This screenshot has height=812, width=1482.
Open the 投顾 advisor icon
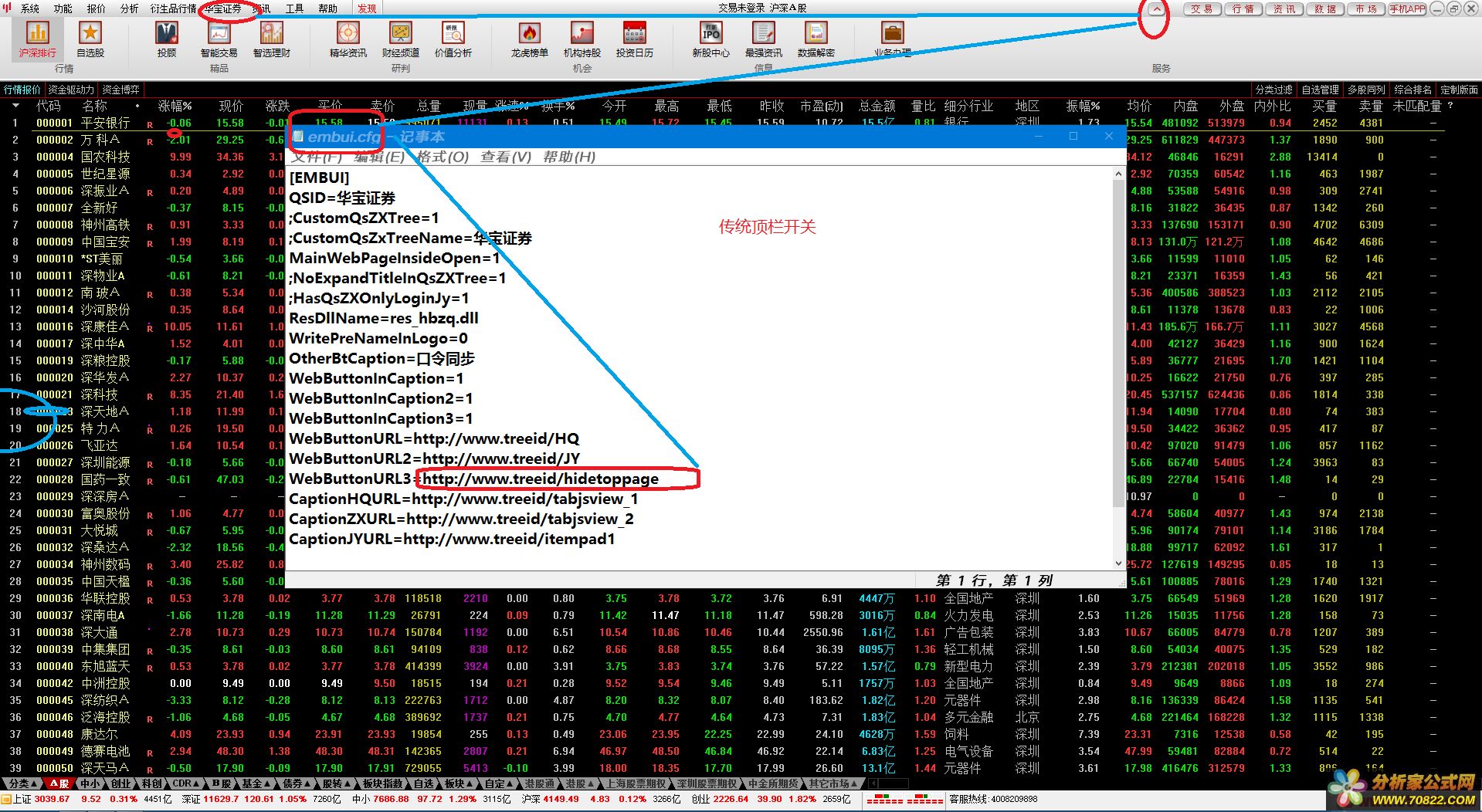tap(167, 39)
